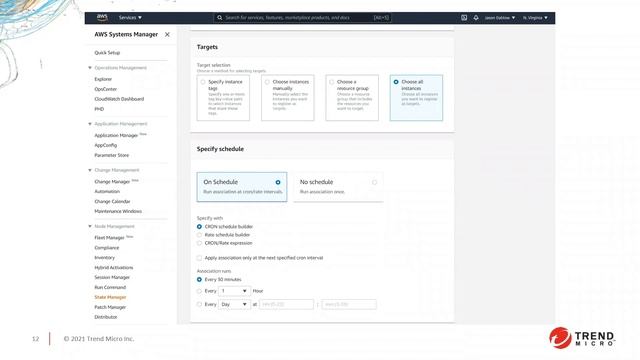Open Application Manager link

[x=116, y=135]
